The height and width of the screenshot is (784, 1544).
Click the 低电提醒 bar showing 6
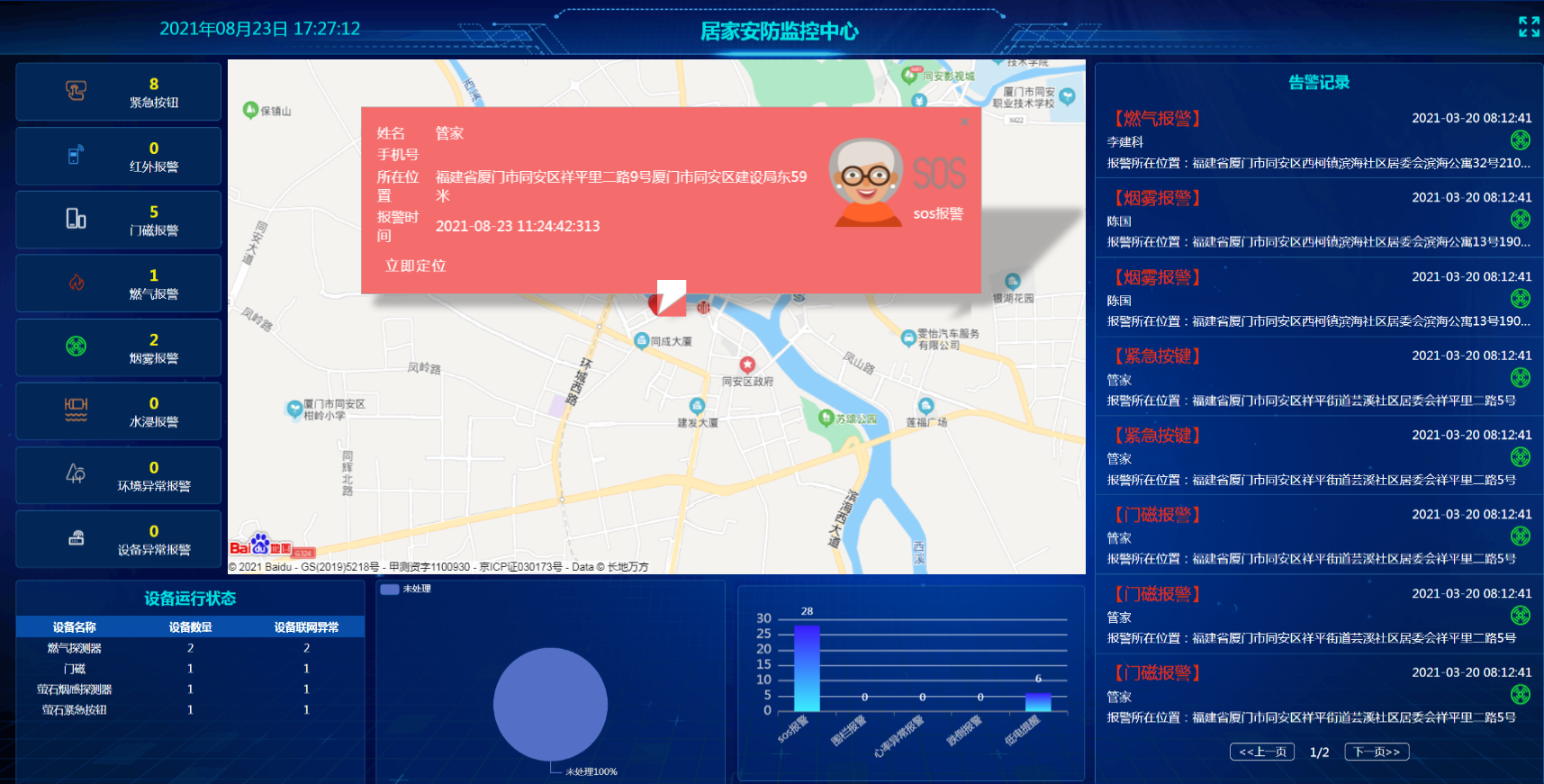click(x=1038, y=702)
